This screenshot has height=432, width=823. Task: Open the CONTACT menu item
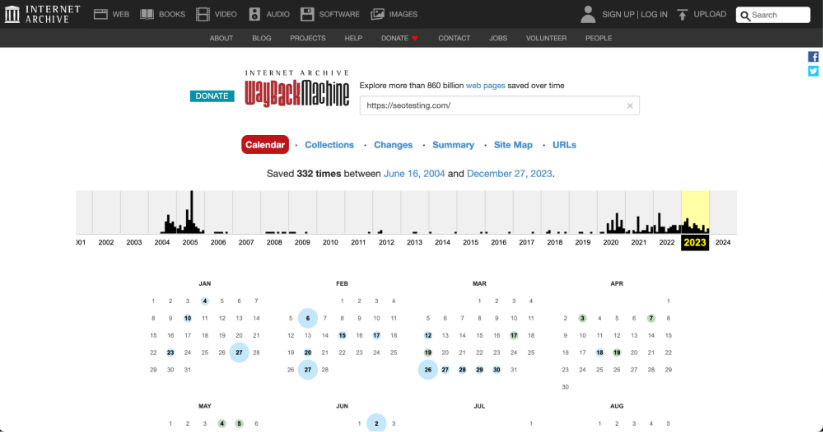[x=454, y=38]
